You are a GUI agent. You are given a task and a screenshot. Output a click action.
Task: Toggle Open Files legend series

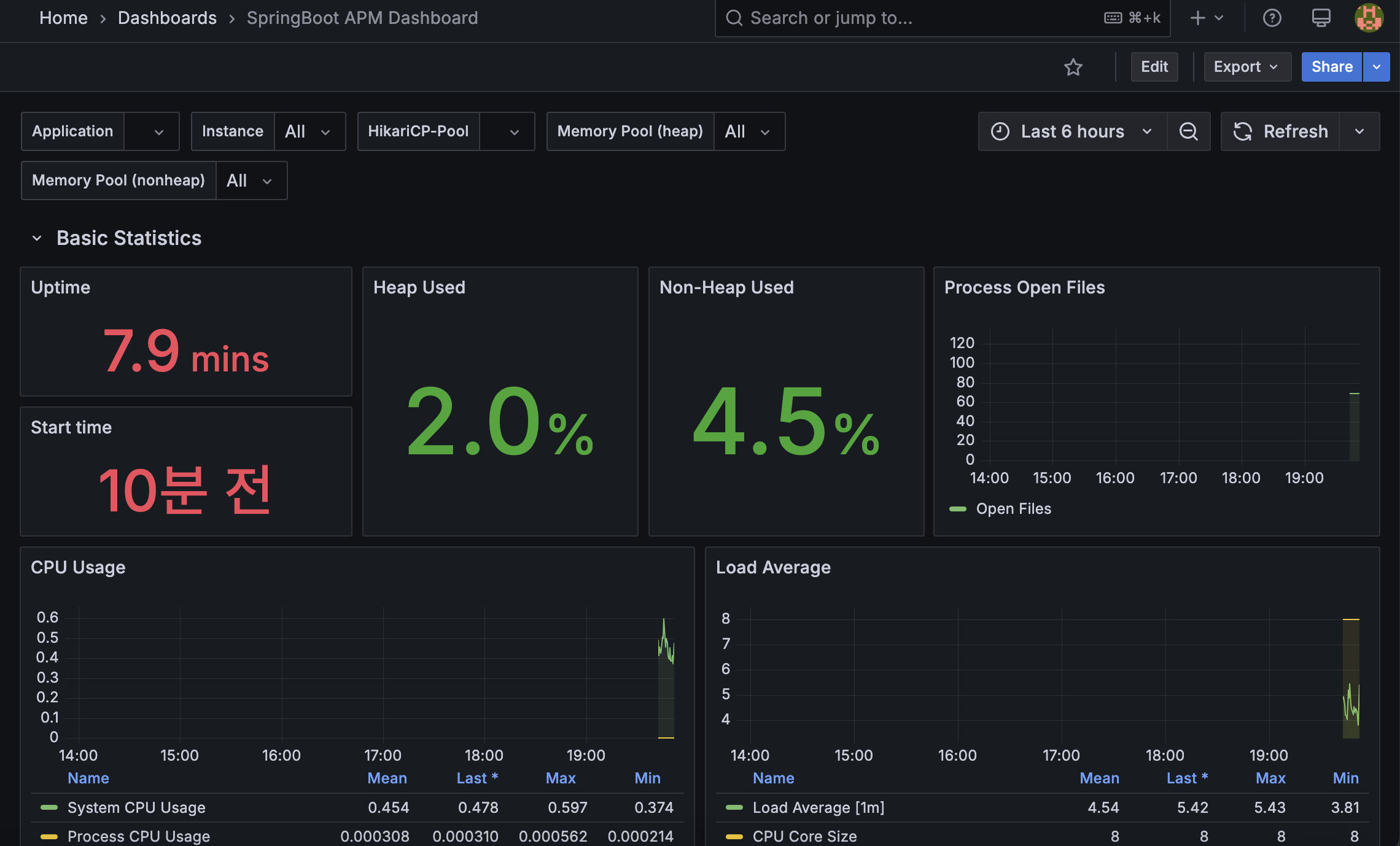(1014, 509)
